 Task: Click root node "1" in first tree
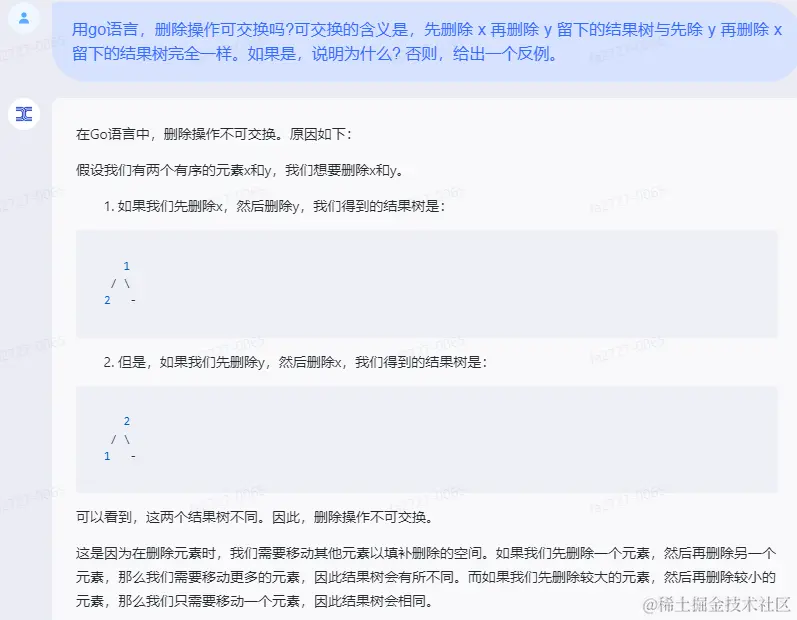click(127, 266)
